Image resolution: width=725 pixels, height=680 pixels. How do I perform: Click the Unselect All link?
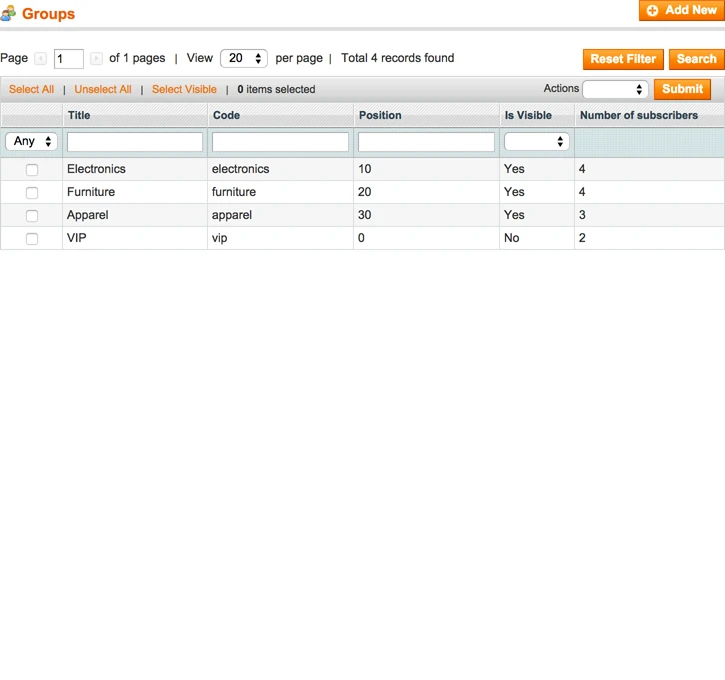(103, 89)
